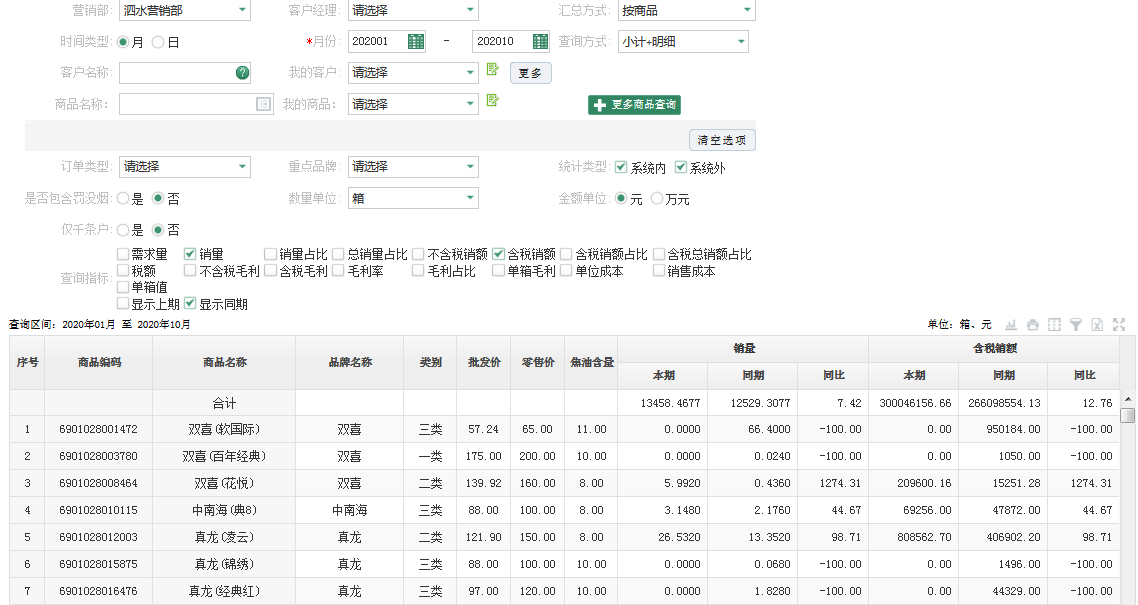This screenshot has width=1138, height=605.
Task: Tick the 单箱值 checkbox
Action: point(123,287)
